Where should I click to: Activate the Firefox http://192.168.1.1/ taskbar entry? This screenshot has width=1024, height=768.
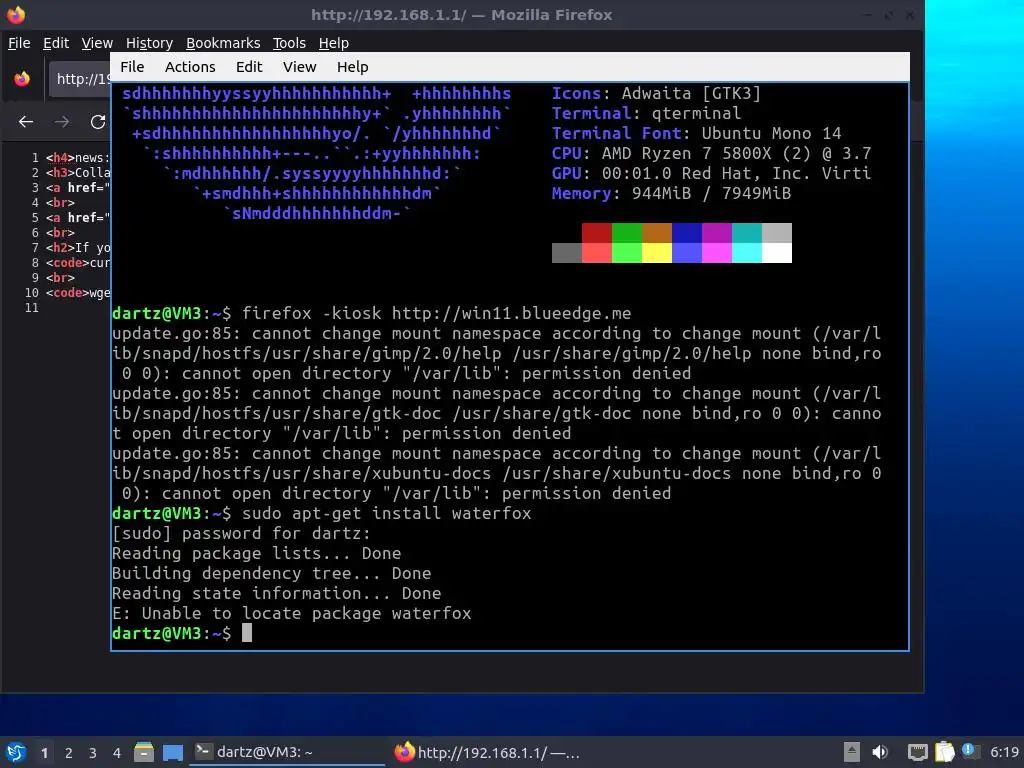tap(487, 752)
